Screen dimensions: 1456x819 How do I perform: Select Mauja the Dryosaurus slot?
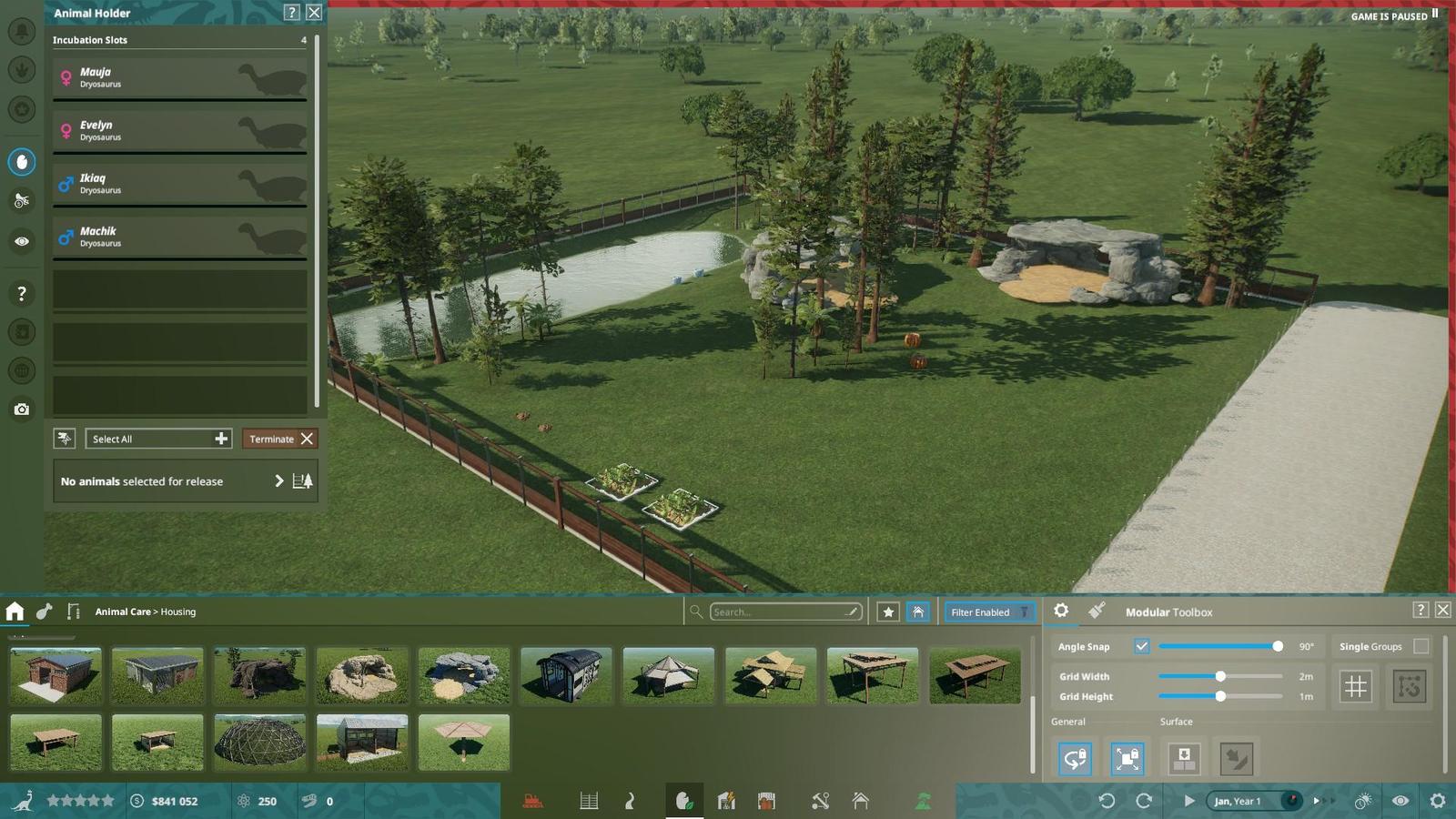tap(180, 77)
